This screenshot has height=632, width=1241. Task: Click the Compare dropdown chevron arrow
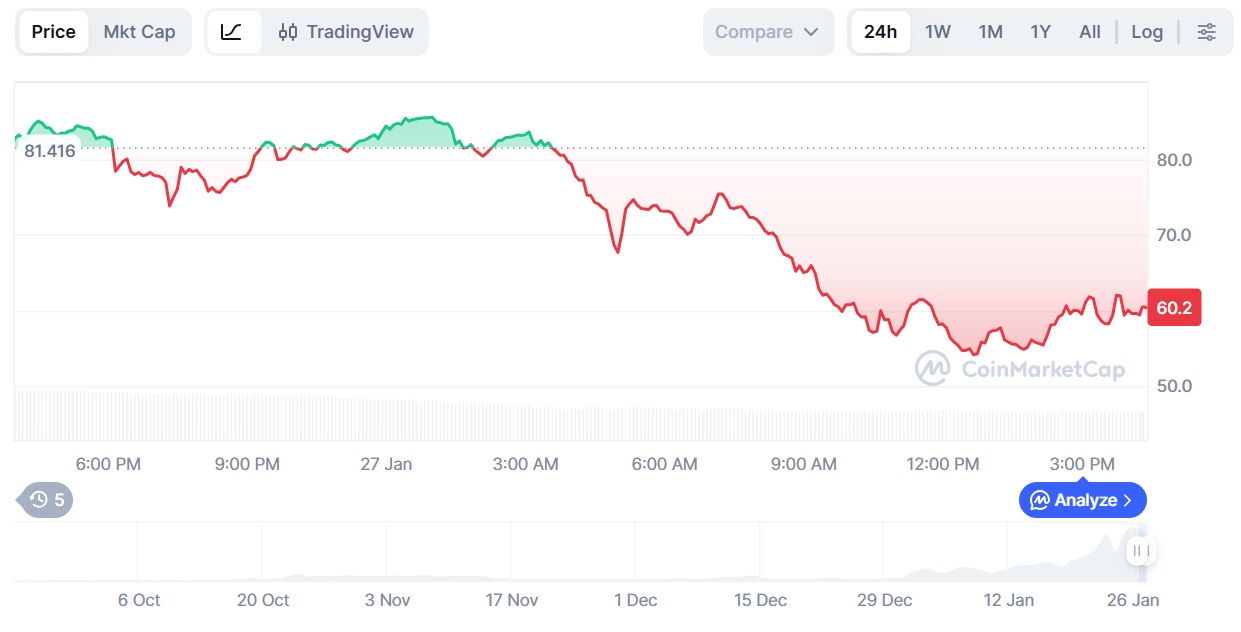pyautogui.click(x=811, y=32)
